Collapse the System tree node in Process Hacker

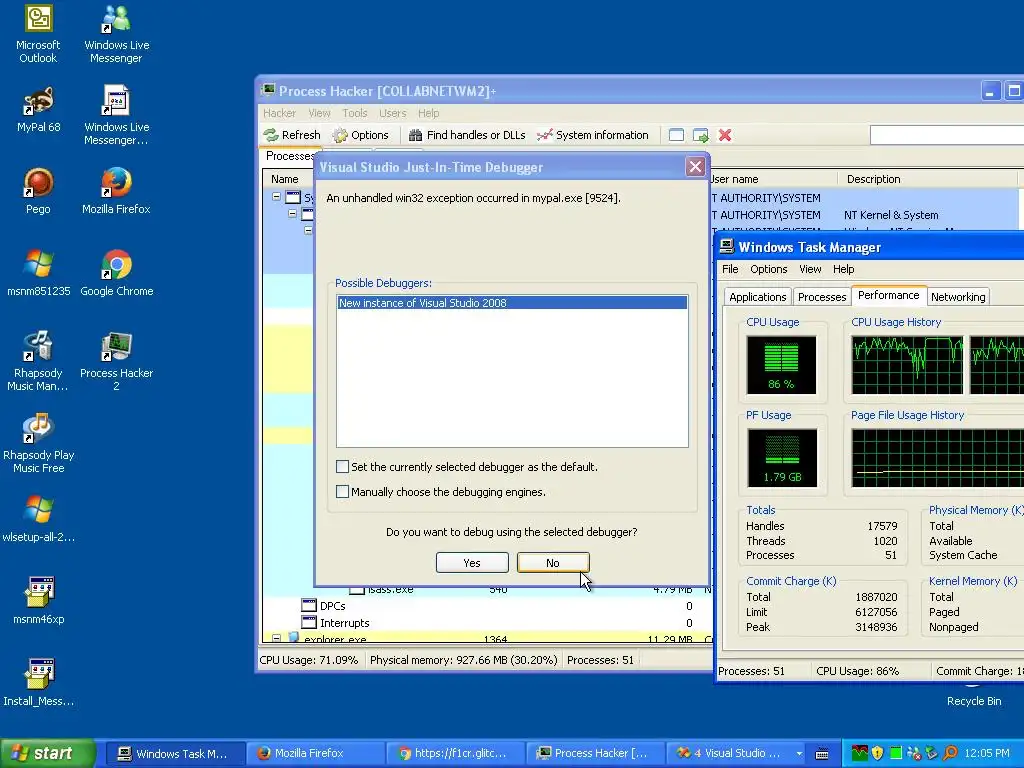coord(276,197)
